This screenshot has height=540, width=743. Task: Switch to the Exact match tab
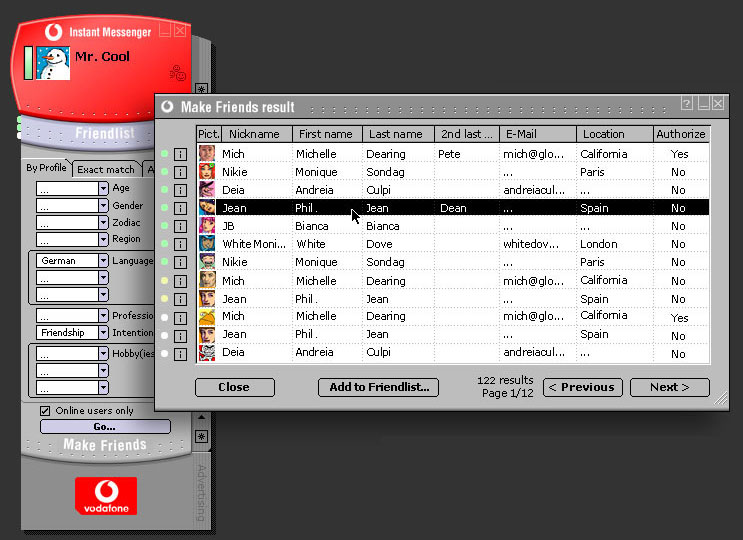point(106,169)
